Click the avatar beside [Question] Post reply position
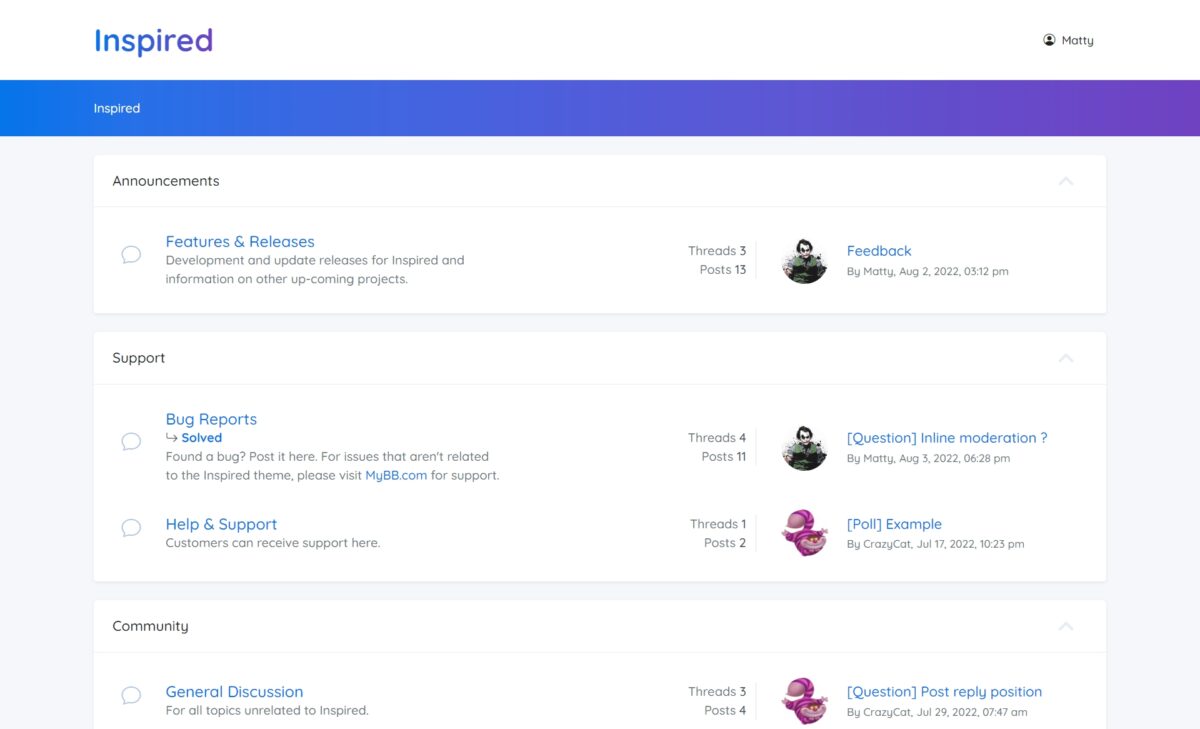The height and width of the screenshot is (729, 1200). tap(804, 700)
